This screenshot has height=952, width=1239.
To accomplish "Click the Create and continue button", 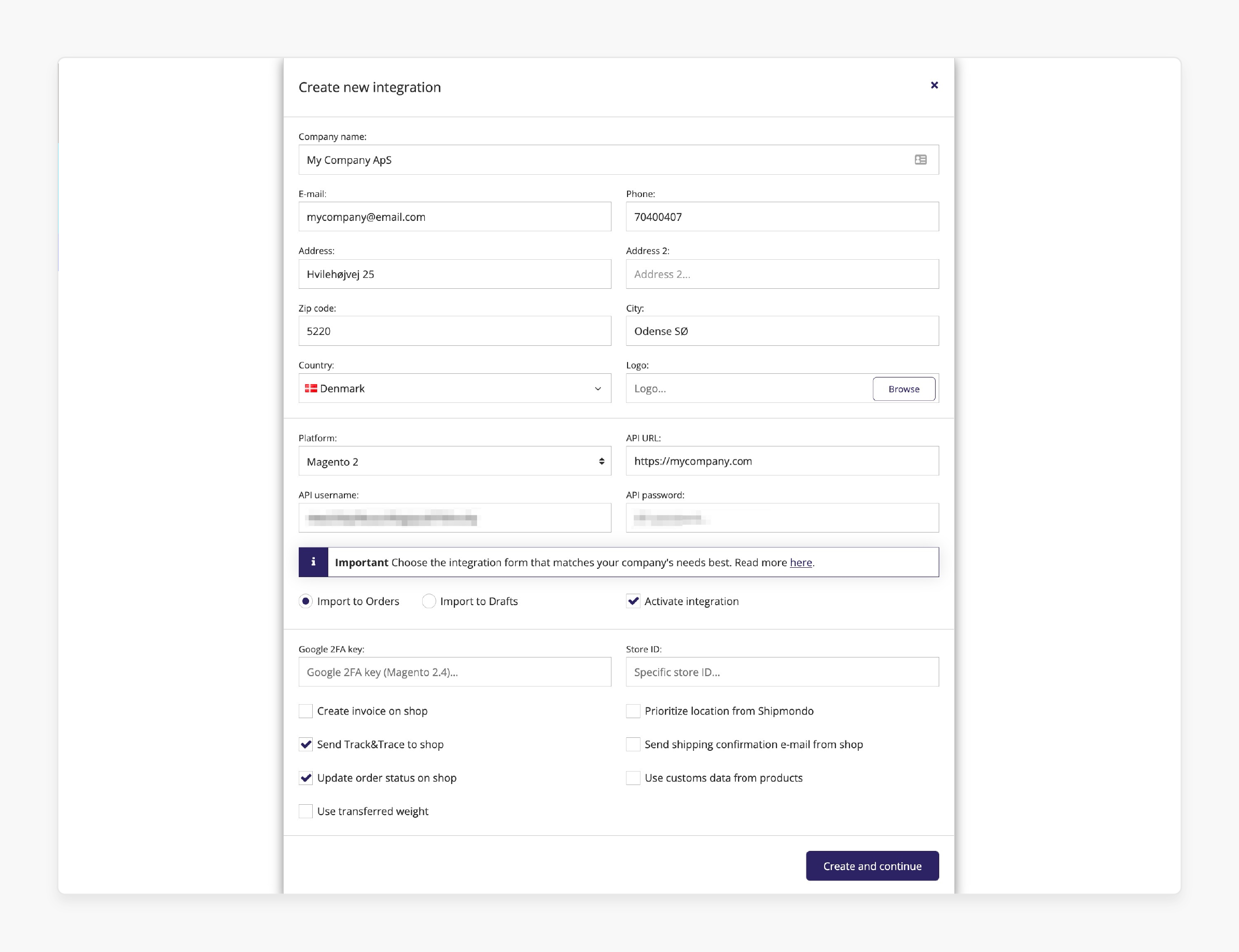I will (x=872, y=866).
